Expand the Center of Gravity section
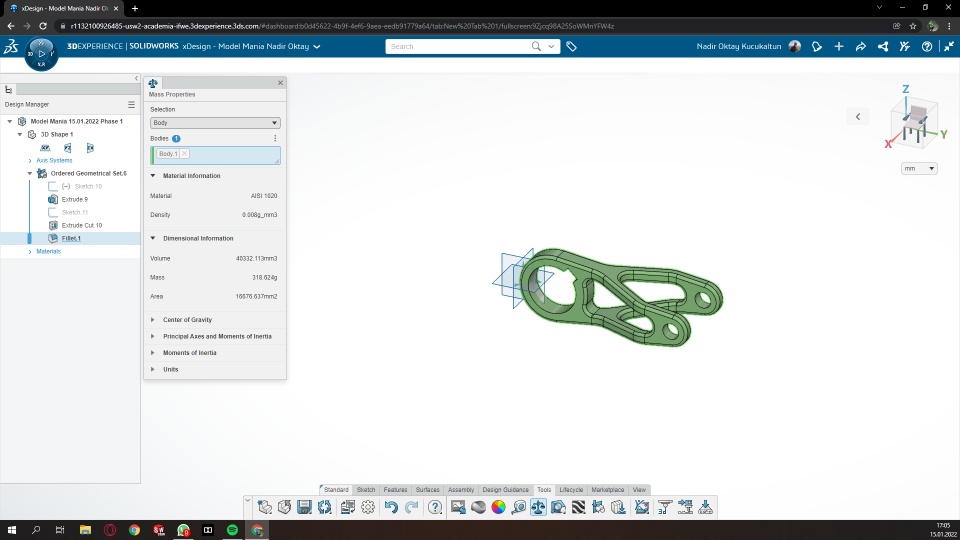The width and height of the screenshot is (960, 540). [x=153, y=320]
